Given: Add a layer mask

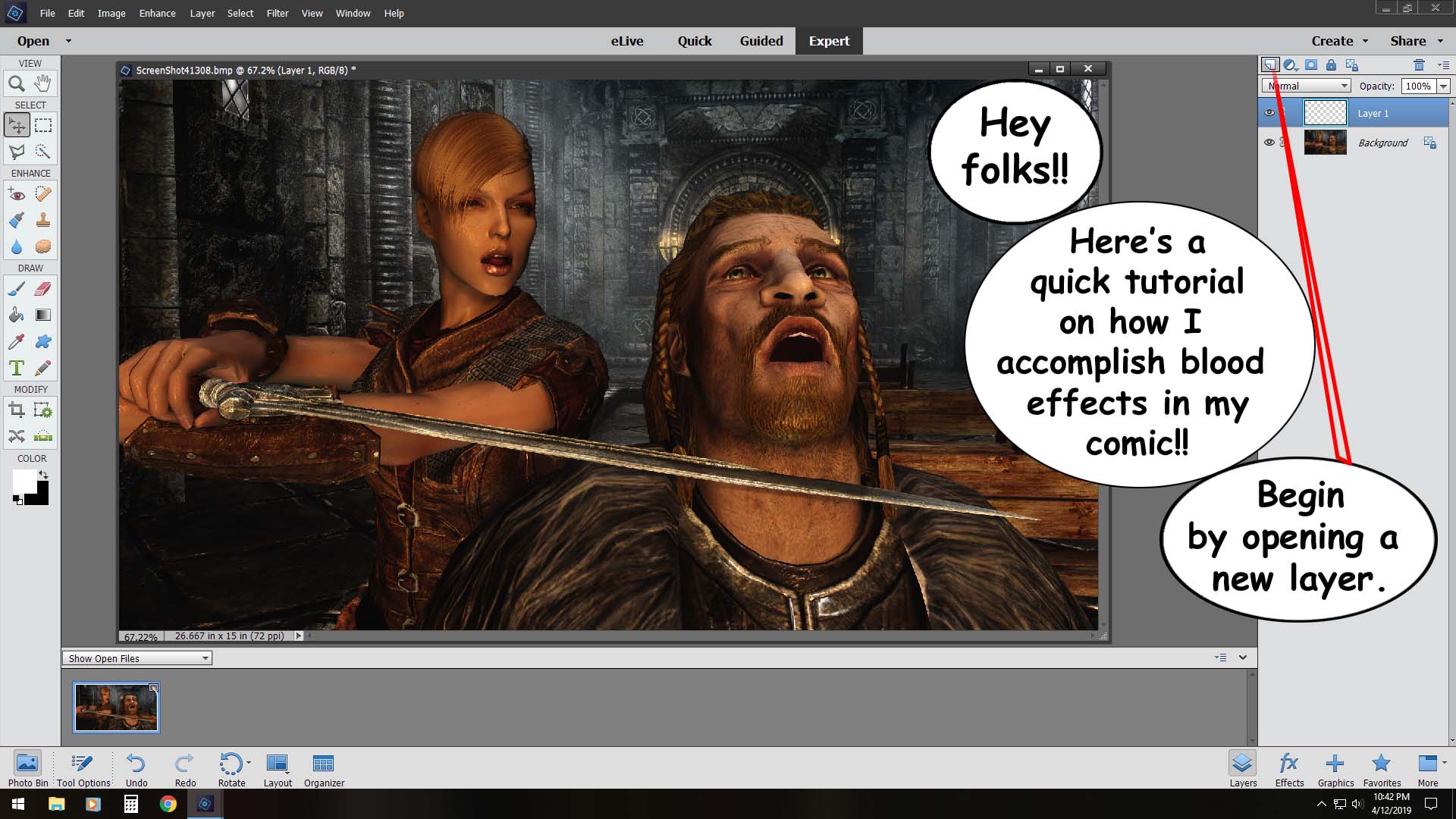Looking at the screenshot, I should tap(1310, 65).
